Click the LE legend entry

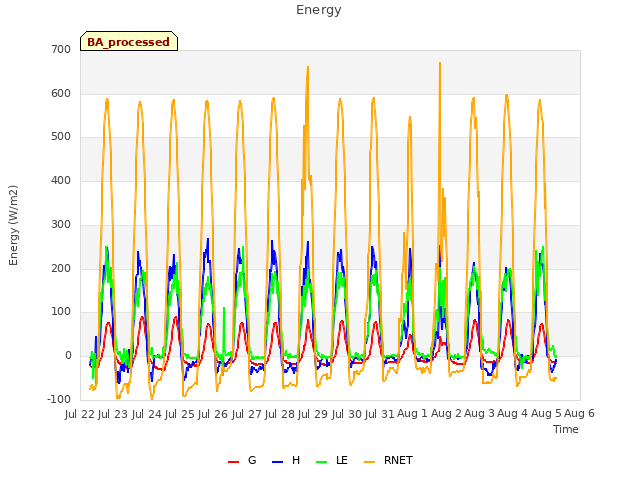(332, 460)
